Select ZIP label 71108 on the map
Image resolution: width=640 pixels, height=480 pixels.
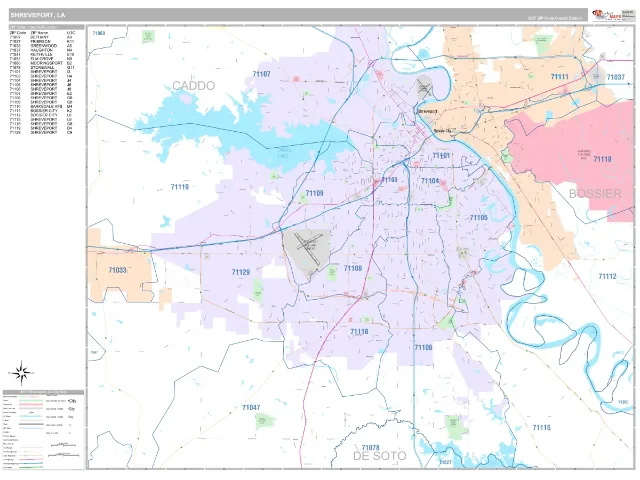353,268
